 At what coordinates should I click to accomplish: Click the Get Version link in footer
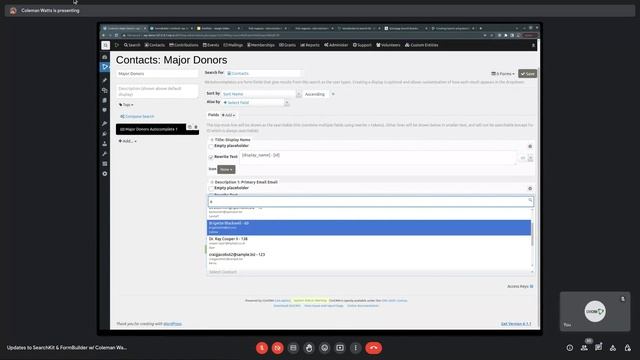516,324
